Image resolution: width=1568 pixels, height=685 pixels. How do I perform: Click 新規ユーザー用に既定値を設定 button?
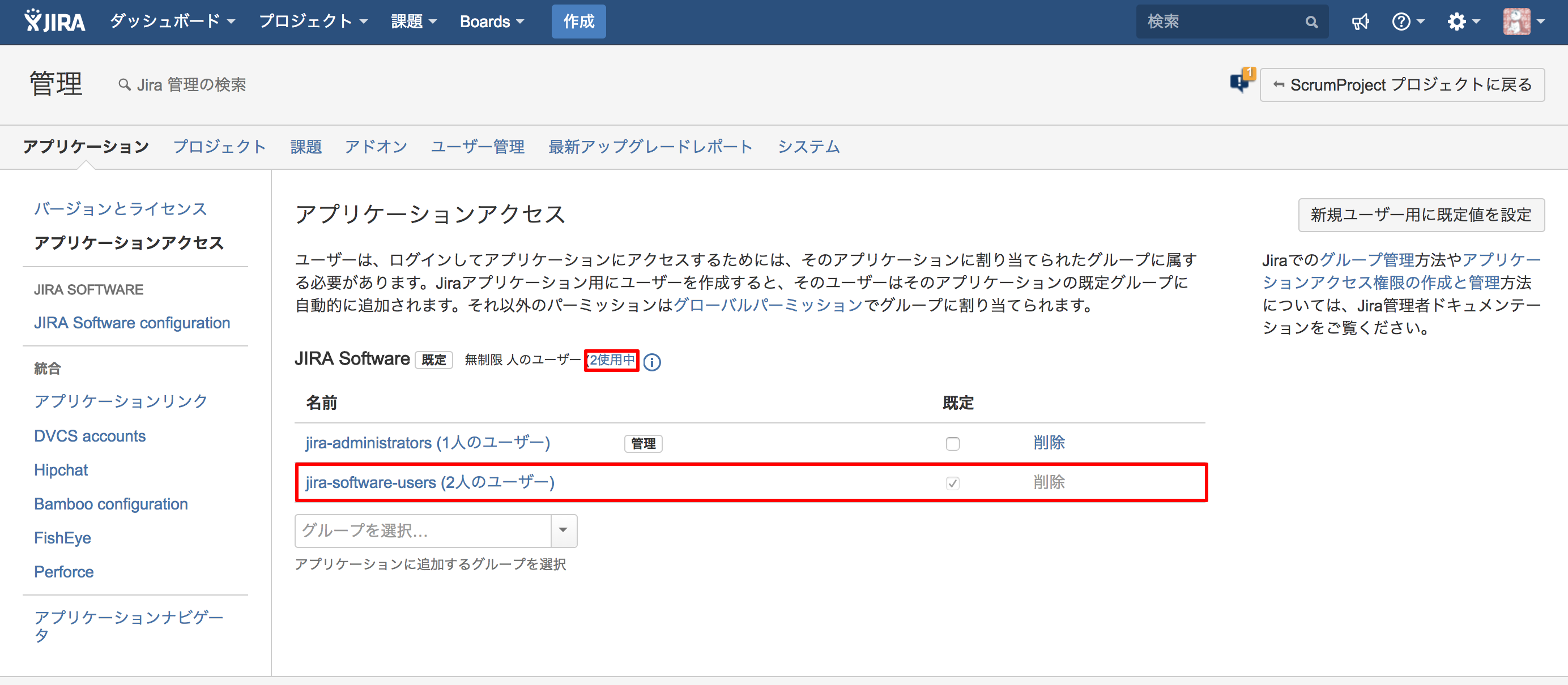tap(1421, 215)
